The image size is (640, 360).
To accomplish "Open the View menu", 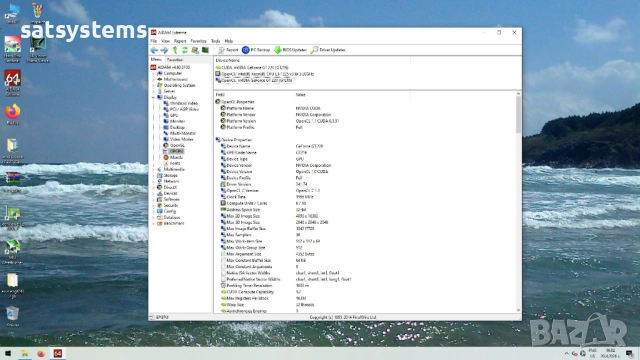I will (x=165, y=41).
